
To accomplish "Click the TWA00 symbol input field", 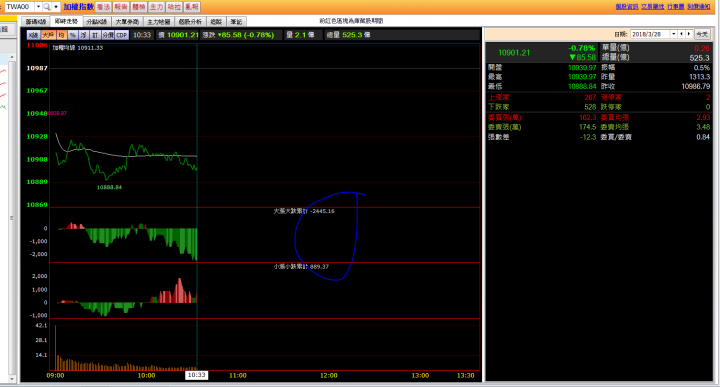I will [19, 7].
